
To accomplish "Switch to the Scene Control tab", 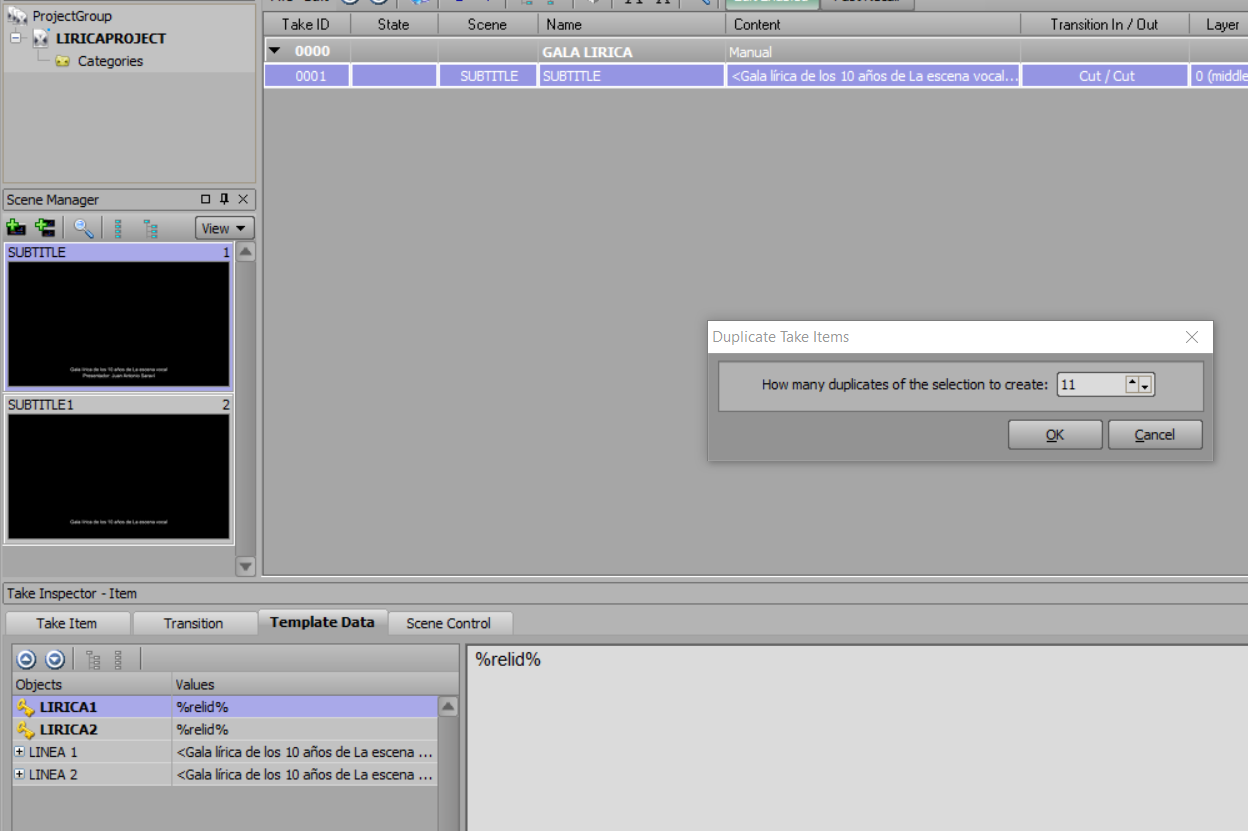I will coord(448,623).
